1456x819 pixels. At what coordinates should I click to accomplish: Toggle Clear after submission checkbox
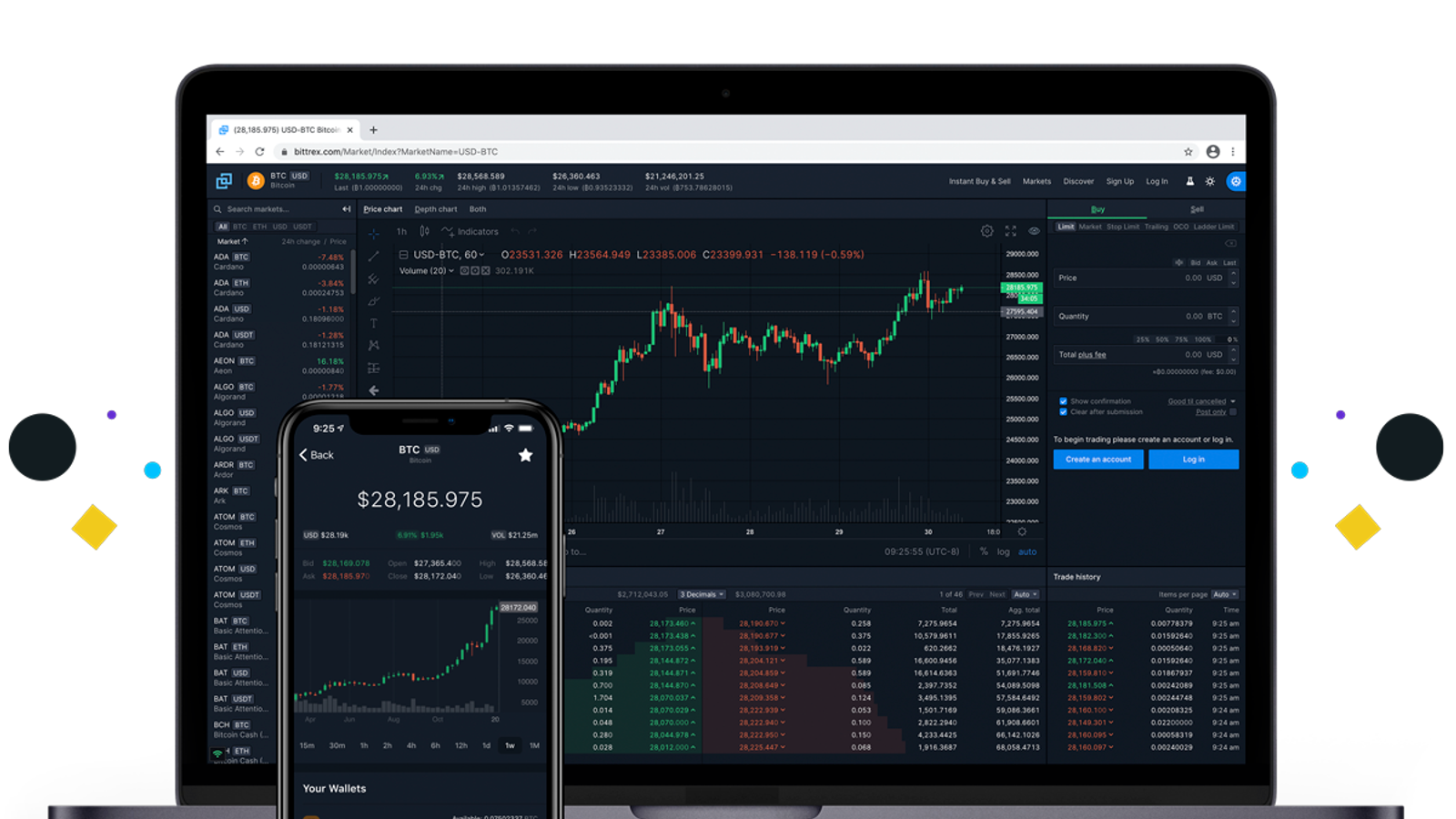[x=1063, y=411]
